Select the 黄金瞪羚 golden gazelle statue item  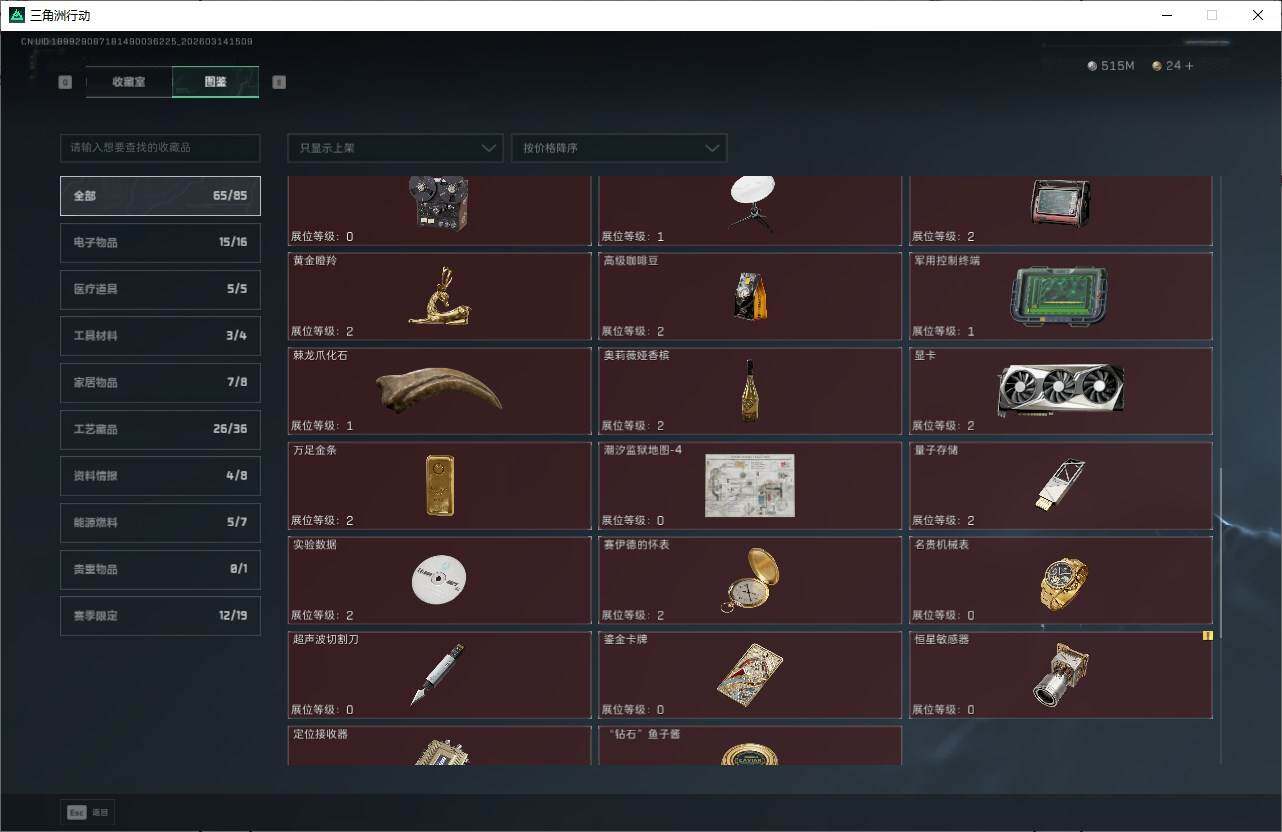pos(440,296)
